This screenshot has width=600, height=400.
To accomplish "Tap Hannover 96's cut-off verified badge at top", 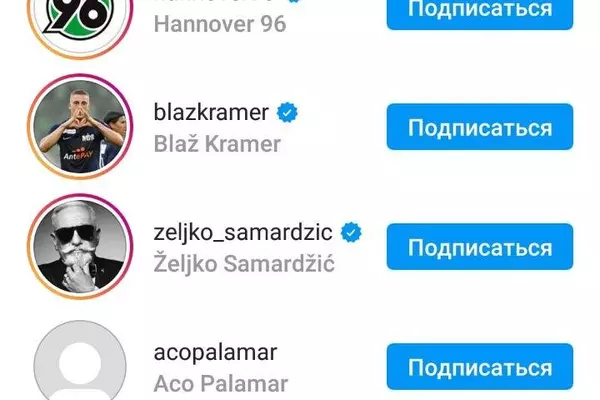I will 294,1.
